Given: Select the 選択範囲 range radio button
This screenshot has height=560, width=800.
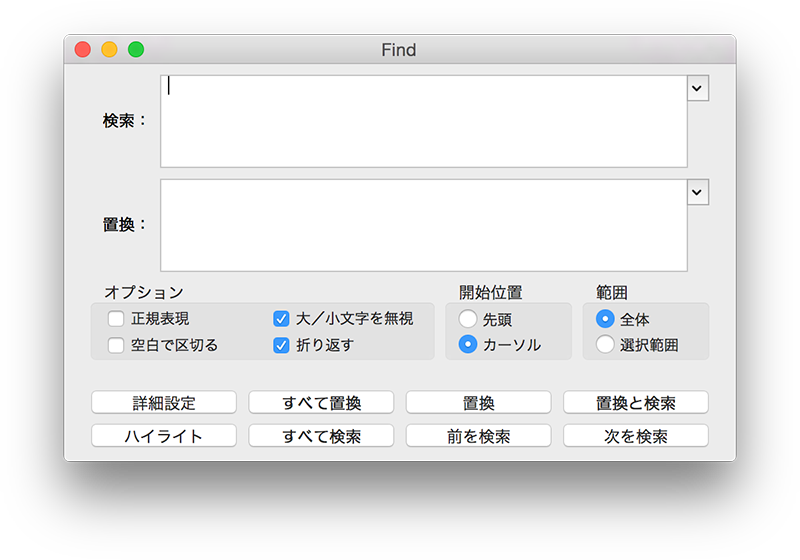Looking at the screenshot, I should (x=605, y=344).
